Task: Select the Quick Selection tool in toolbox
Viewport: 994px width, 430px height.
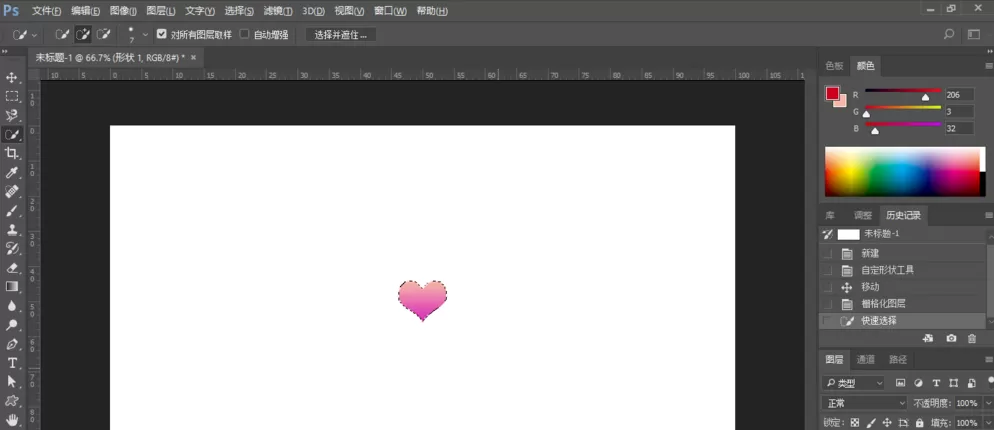Action: 11,134
